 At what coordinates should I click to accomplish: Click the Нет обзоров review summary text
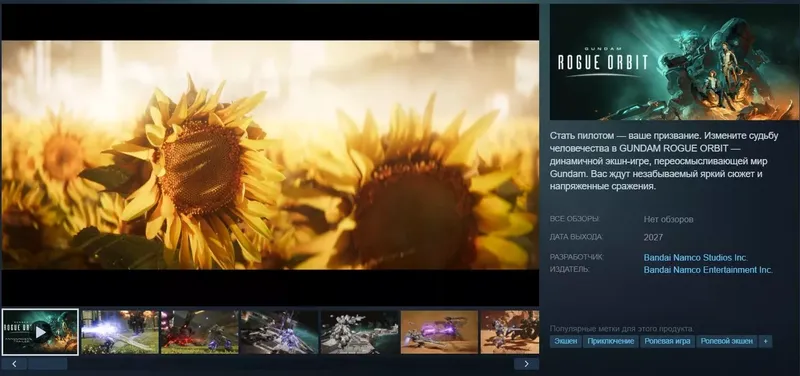click(668, 219)
